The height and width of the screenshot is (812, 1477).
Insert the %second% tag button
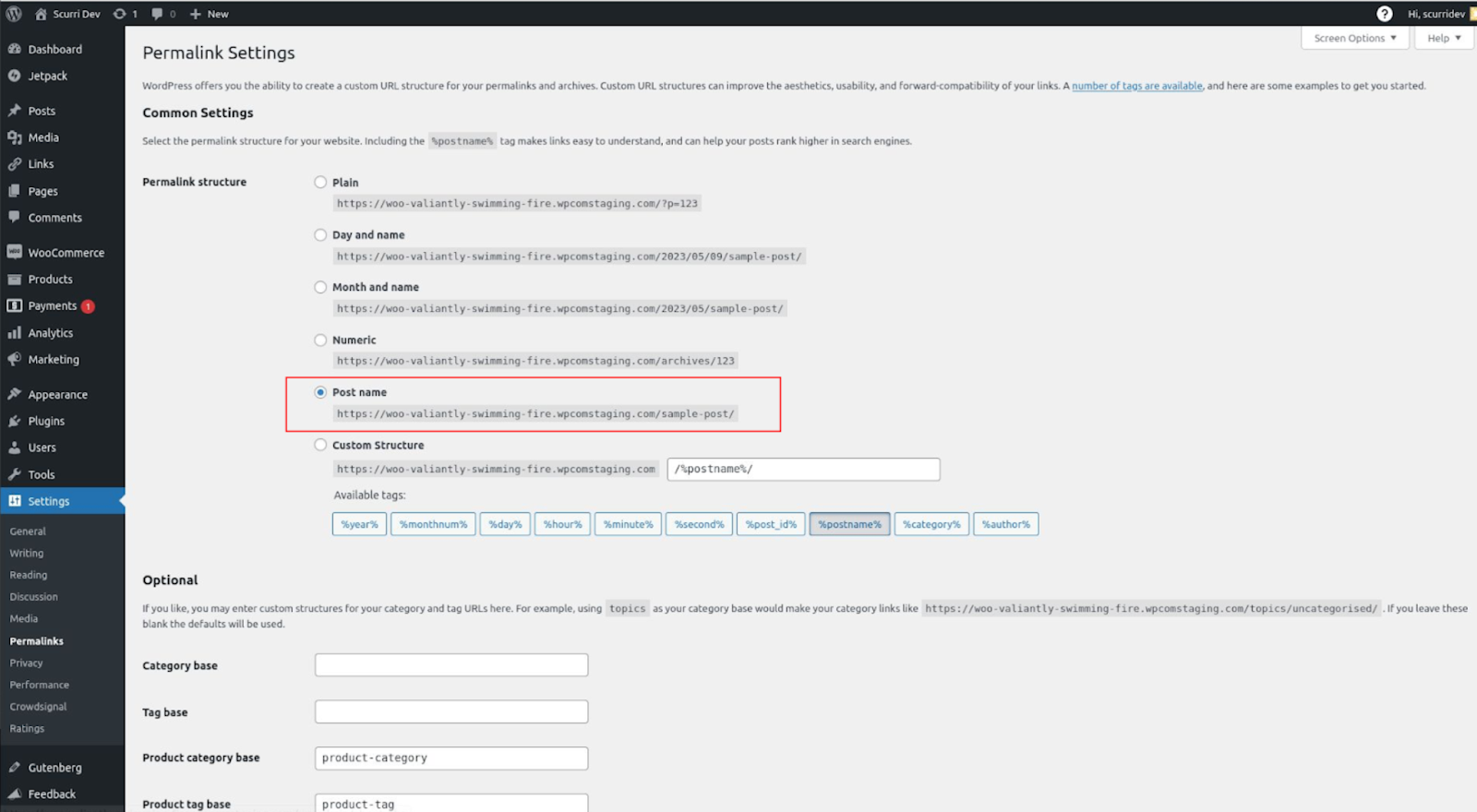pos(699,524)
